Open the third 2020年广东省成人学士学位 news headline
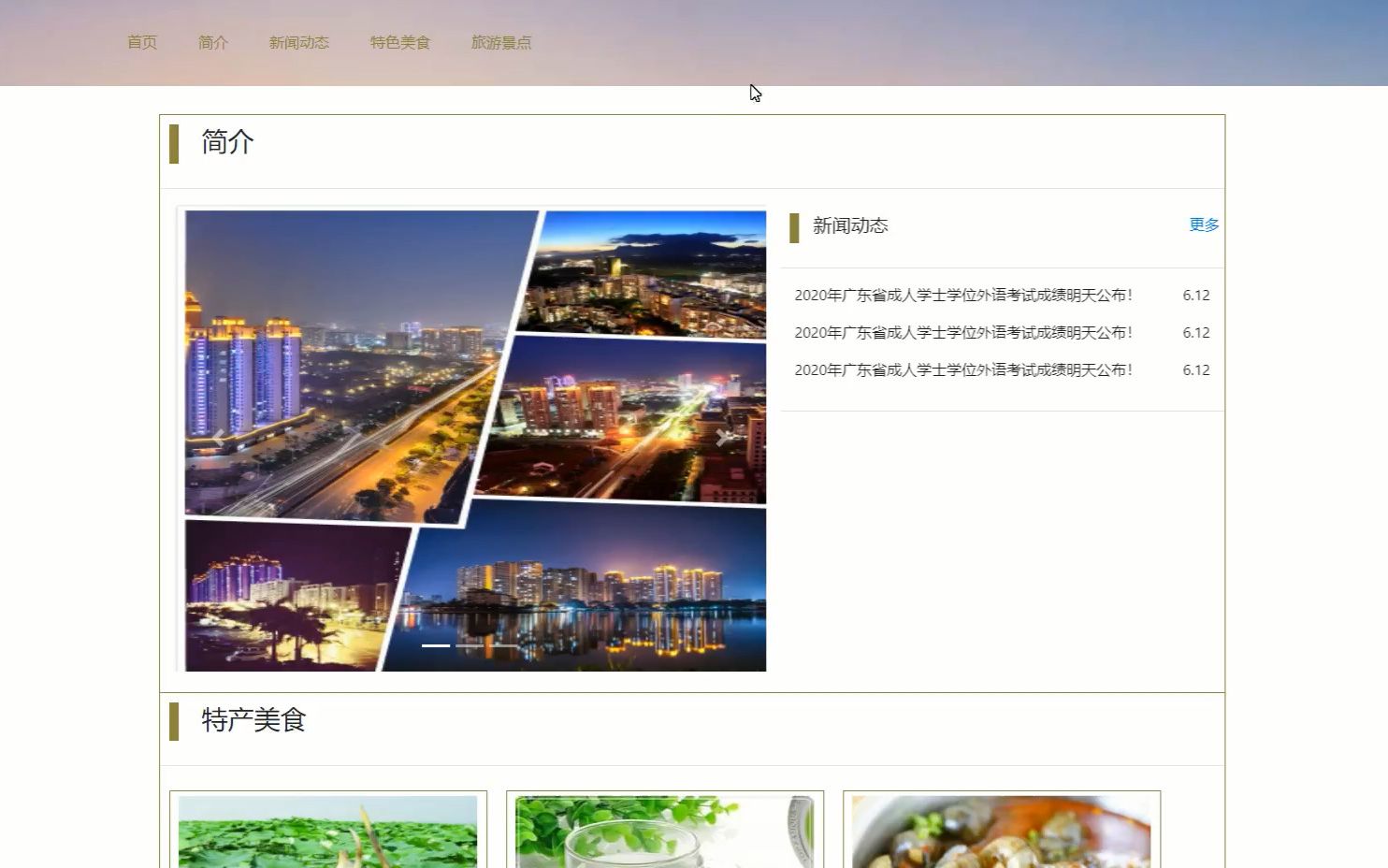 tap(963, 369)
